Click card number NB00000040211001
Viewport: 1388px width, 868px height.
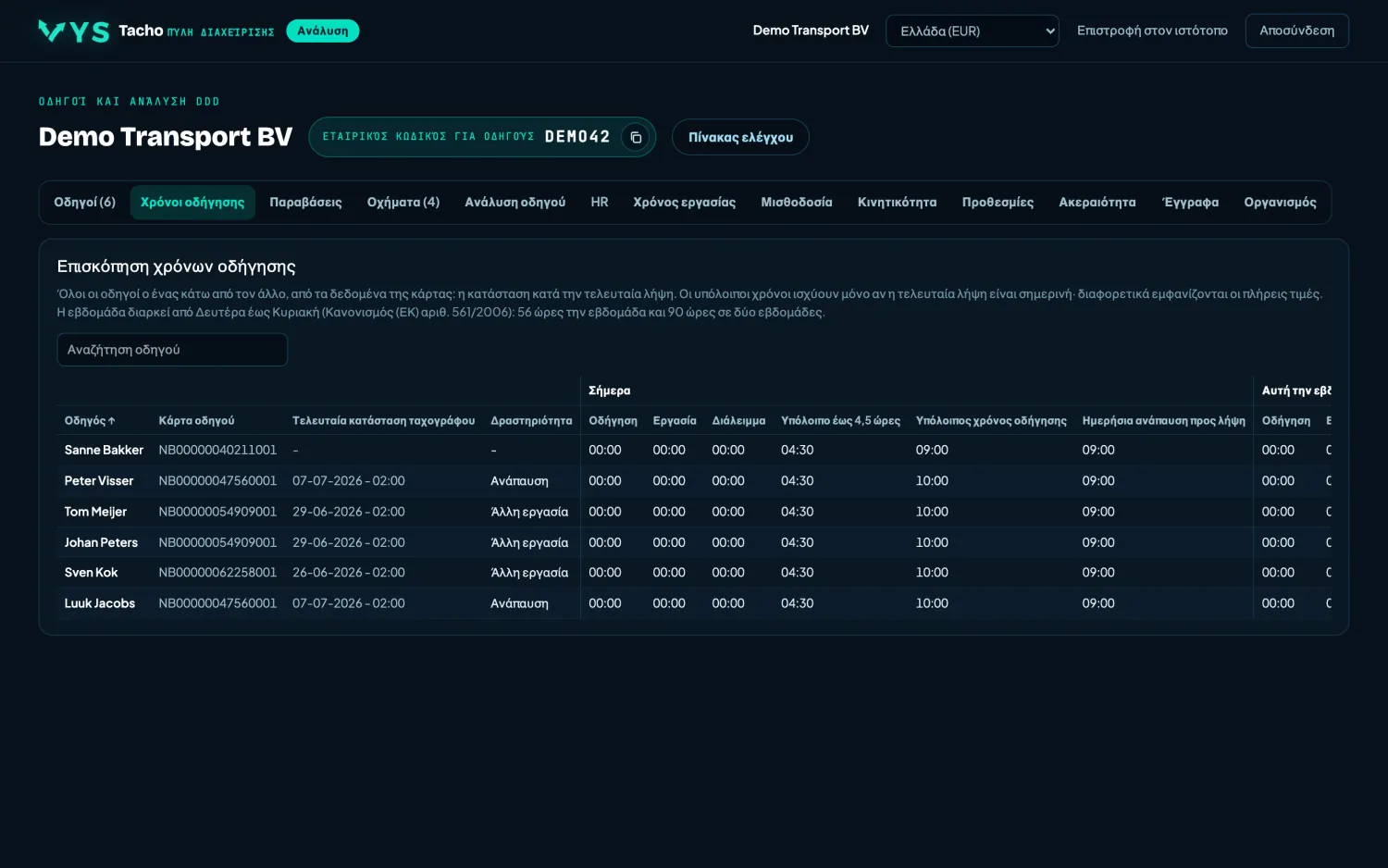[x=217, y=451]
